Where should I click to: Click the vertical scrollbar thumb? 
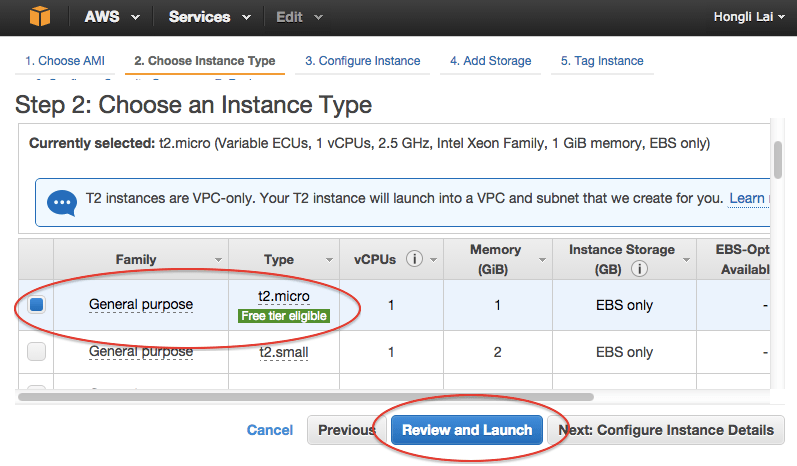pos(778,160)
